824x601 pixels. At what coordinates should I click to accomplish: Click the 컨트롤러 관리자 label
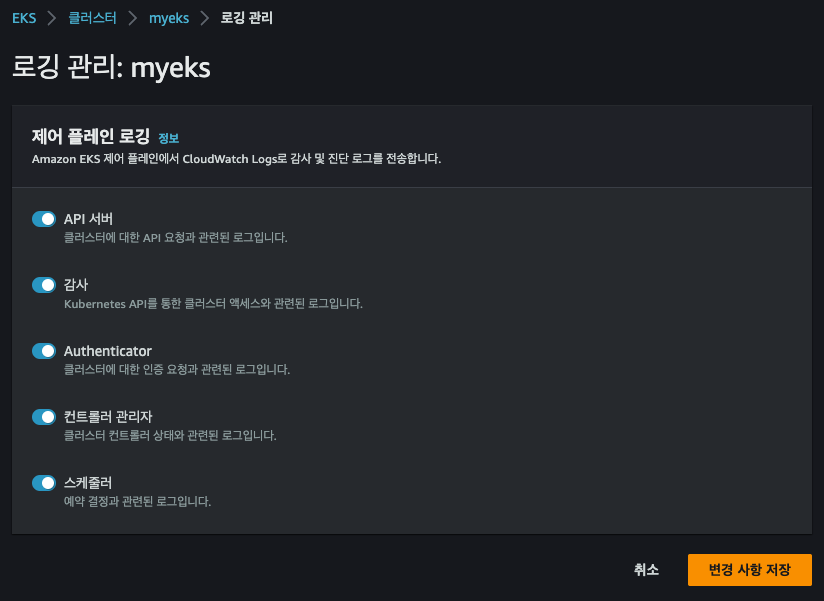(x=108, y=417)
